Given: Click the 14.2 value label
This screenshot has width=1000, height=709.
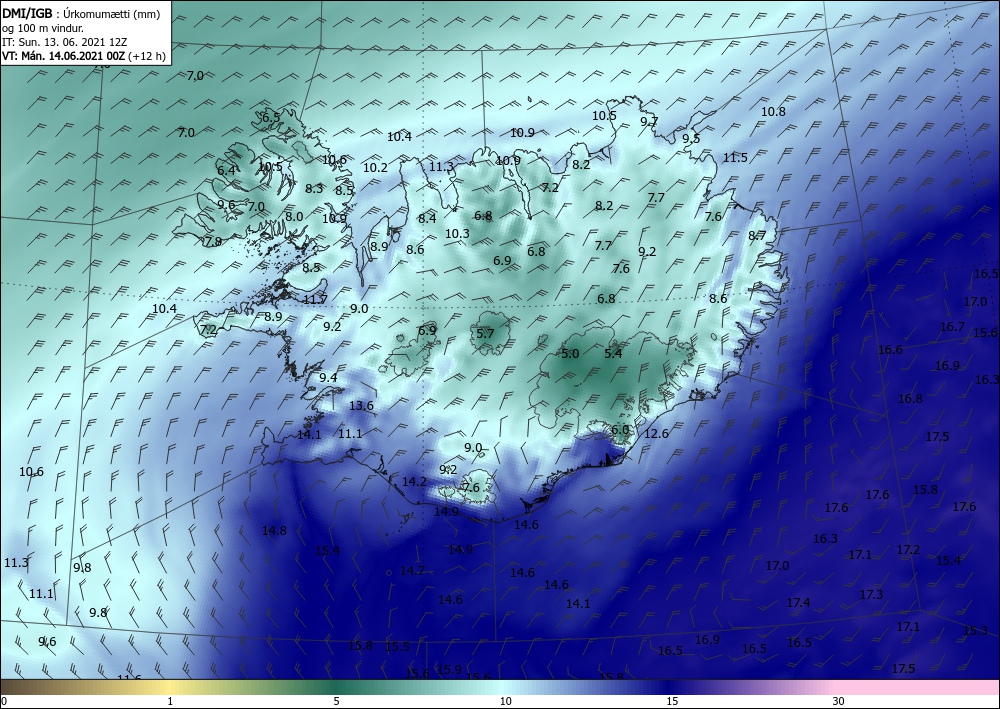Looking at the screenshot, I should pyautogui.click(x=414, y=481).
